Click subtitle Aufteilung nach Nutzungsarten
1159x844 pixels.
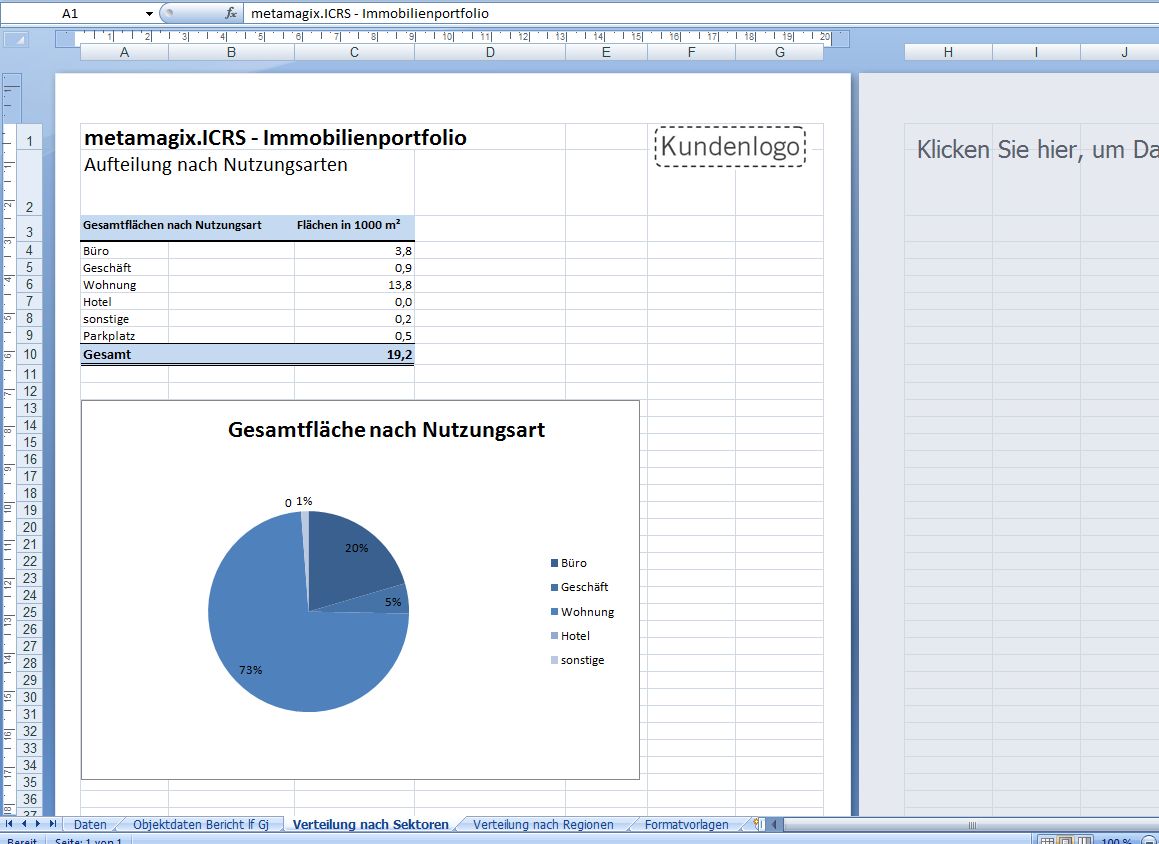tap(216, 165)
